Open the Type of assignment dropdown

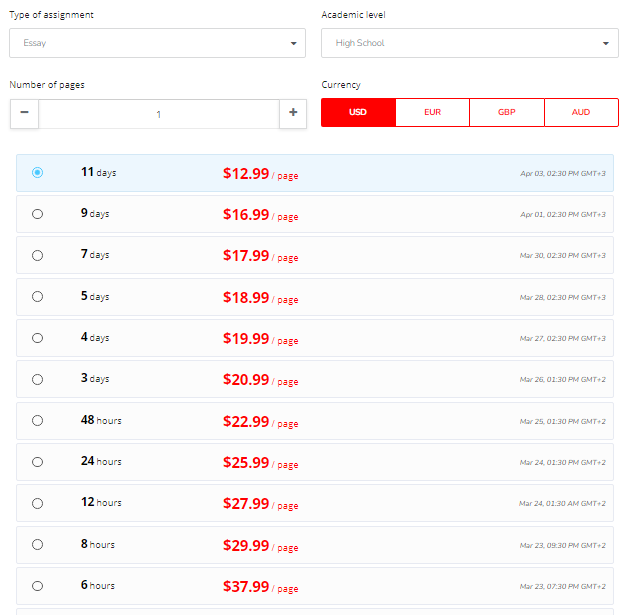(157, 43)
